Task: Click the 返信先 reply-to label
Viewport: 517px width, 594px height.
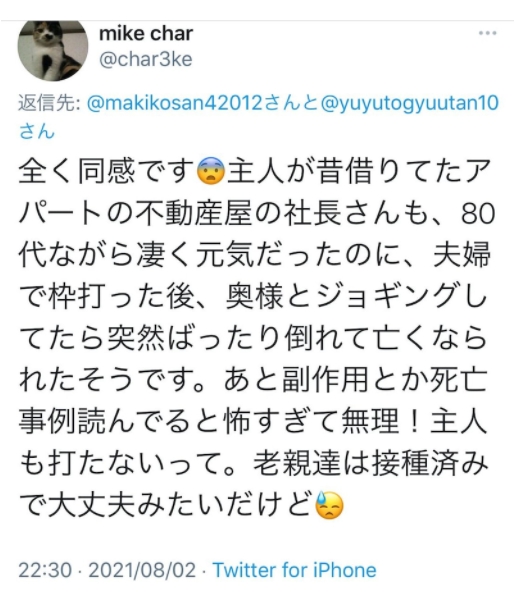Action: pyautogui.click(x=49, y=103)
